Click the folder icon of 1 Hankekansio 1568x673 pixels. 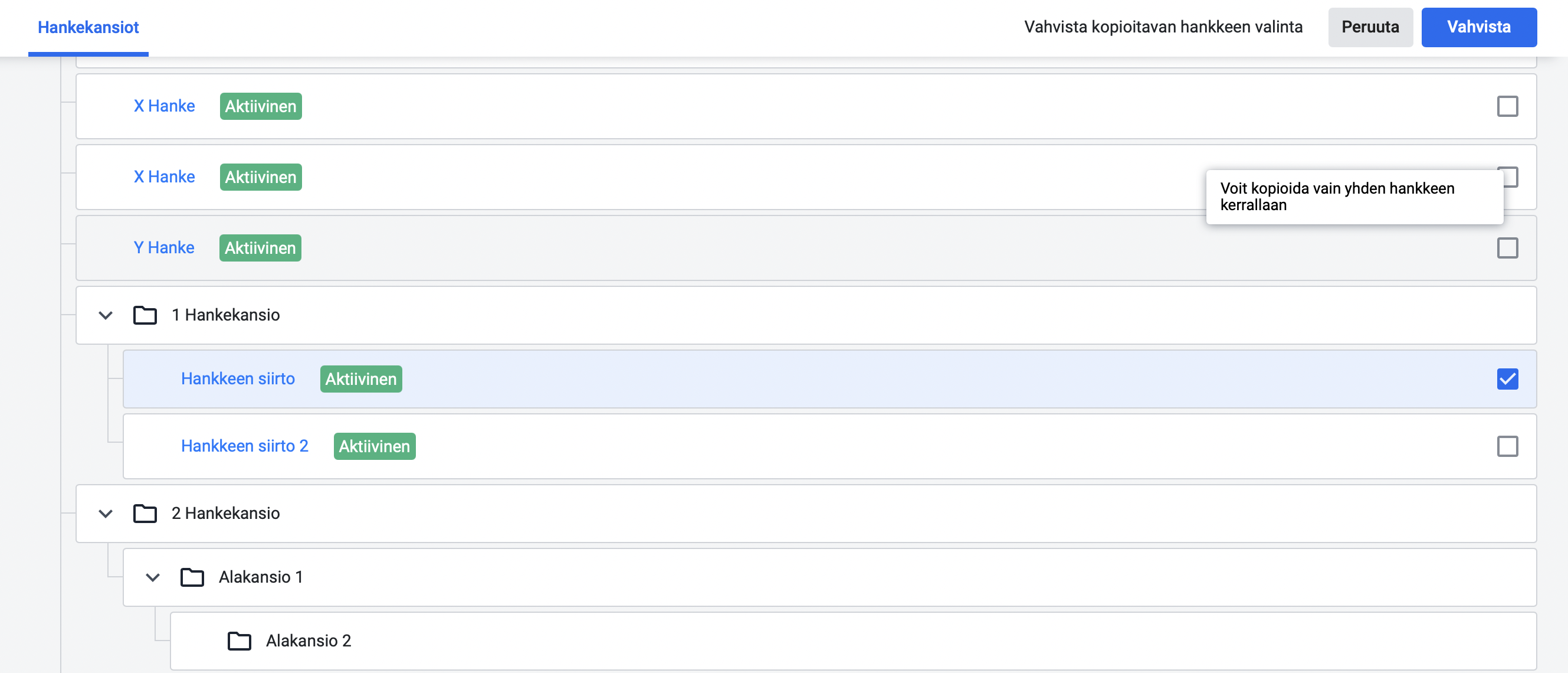(x=145, y=315)
